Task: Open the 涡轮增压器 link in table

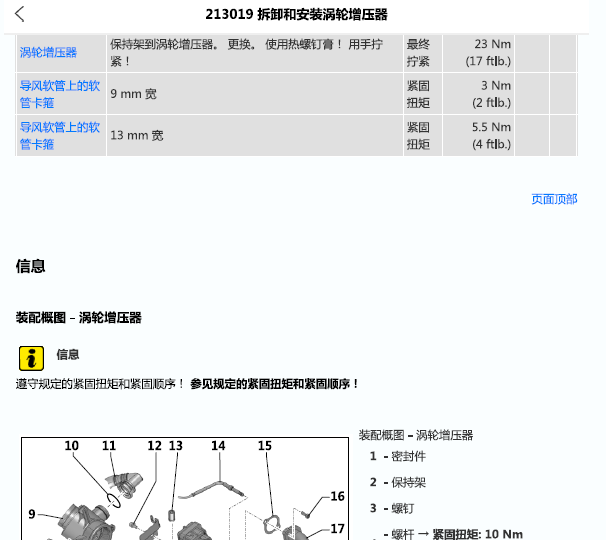Action: (48, 52)
